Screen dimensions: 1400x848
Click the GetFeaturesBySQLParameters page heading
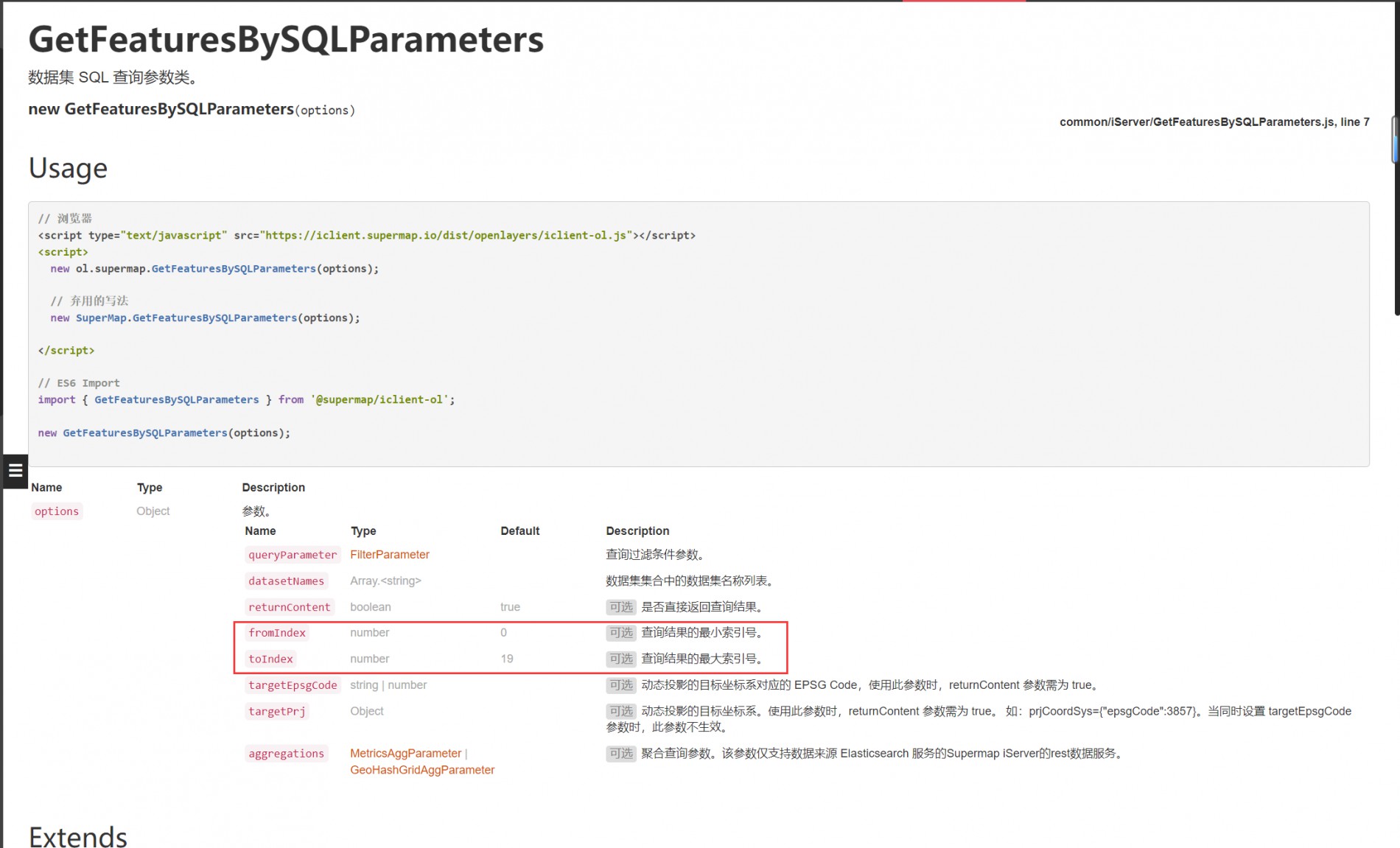click(286, 40)
